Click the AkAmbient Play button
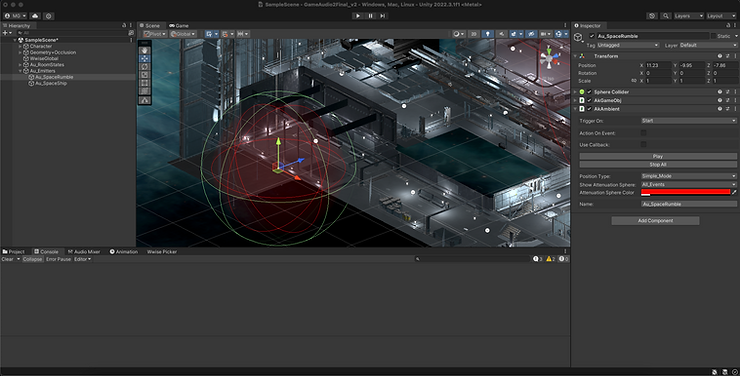Screen dimensions: 740x376 coord(658,156)
